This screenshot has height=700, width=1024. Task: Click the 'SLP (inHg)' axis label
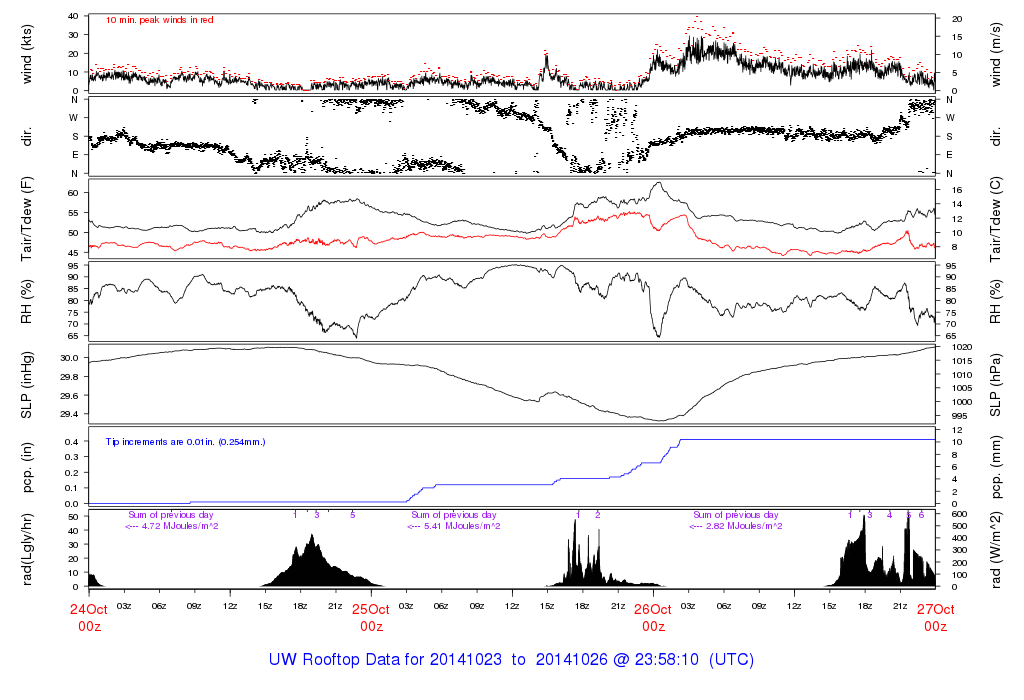pos(27,385)
